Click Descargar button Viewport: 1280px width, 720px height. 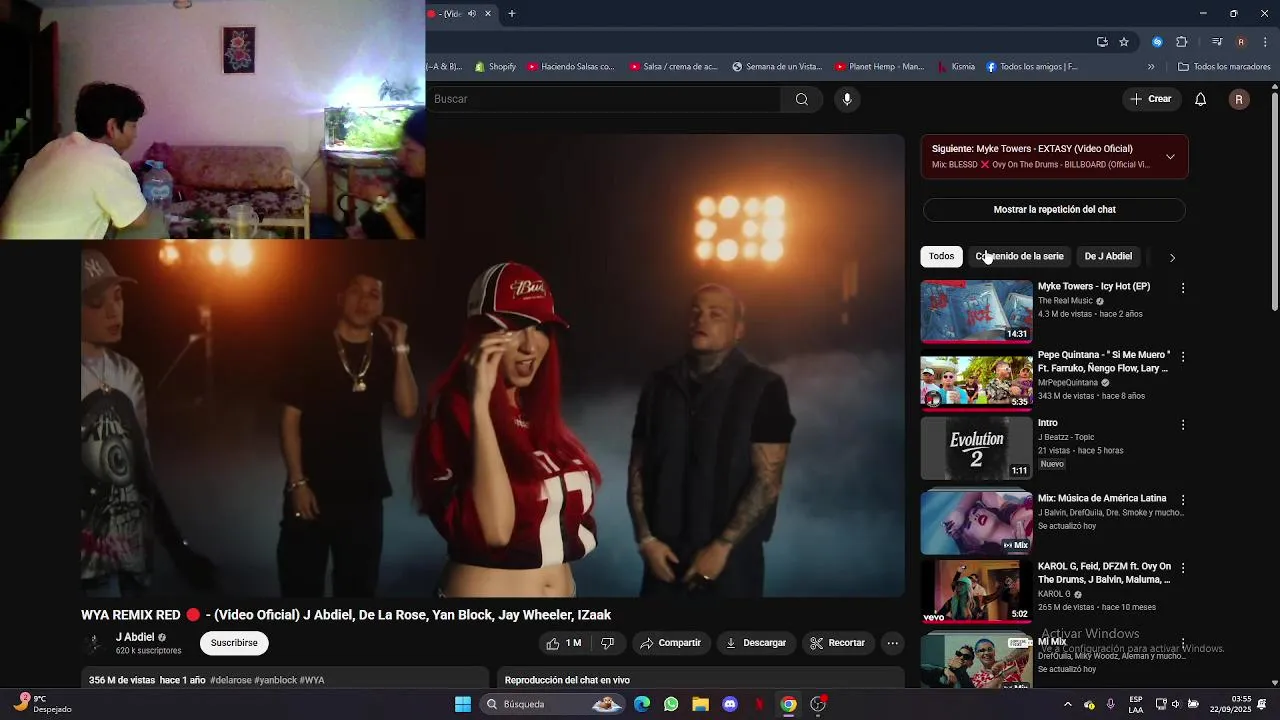click(x=755, y=643)
